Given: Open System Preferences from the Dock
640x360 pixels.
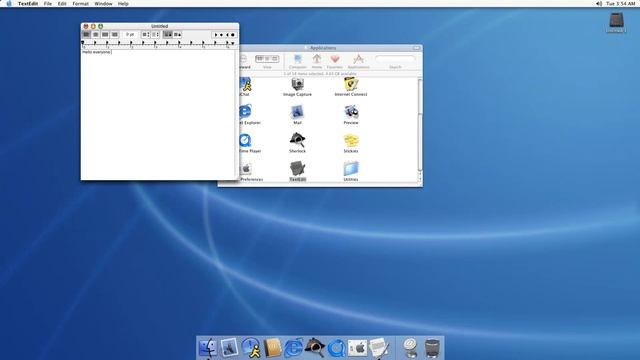Looking at the screenshot, I should coord(358,348).
